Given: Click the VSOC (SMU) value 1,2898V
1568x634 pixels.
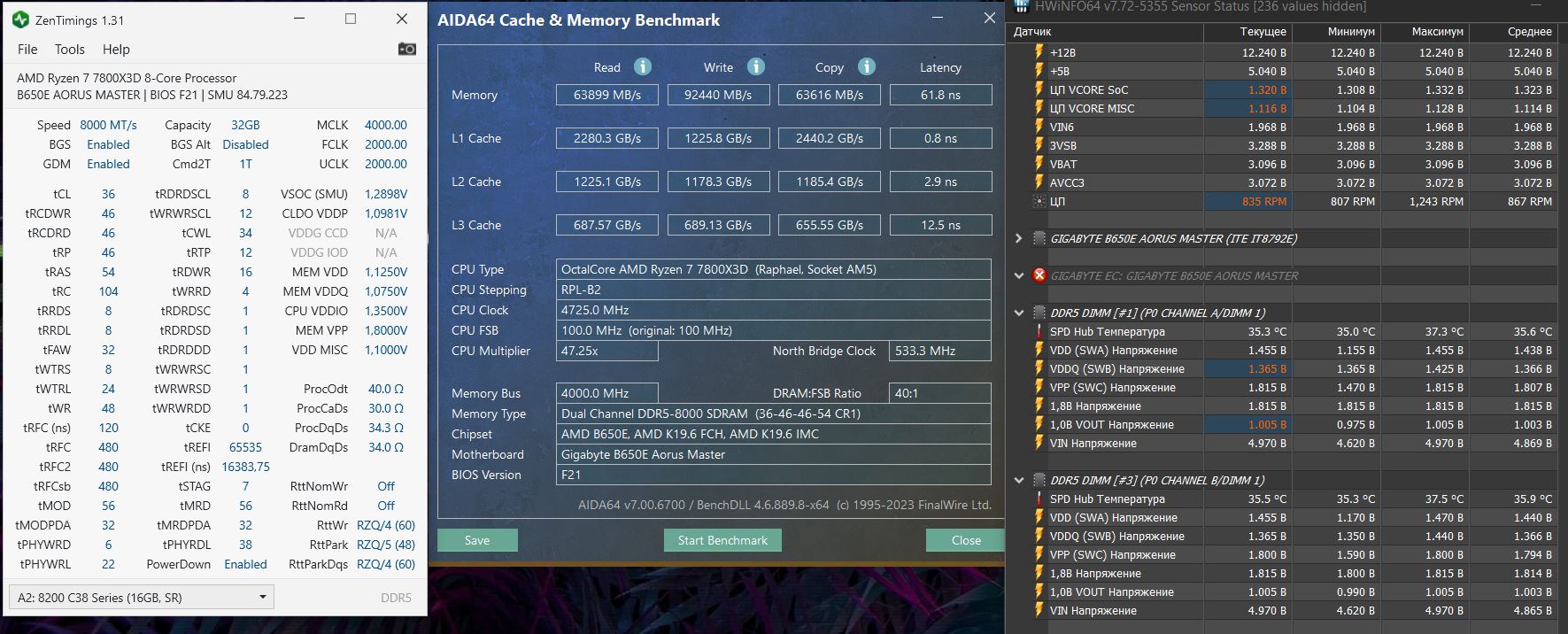Looking at the screenshot, I should [x=386, y=194].
